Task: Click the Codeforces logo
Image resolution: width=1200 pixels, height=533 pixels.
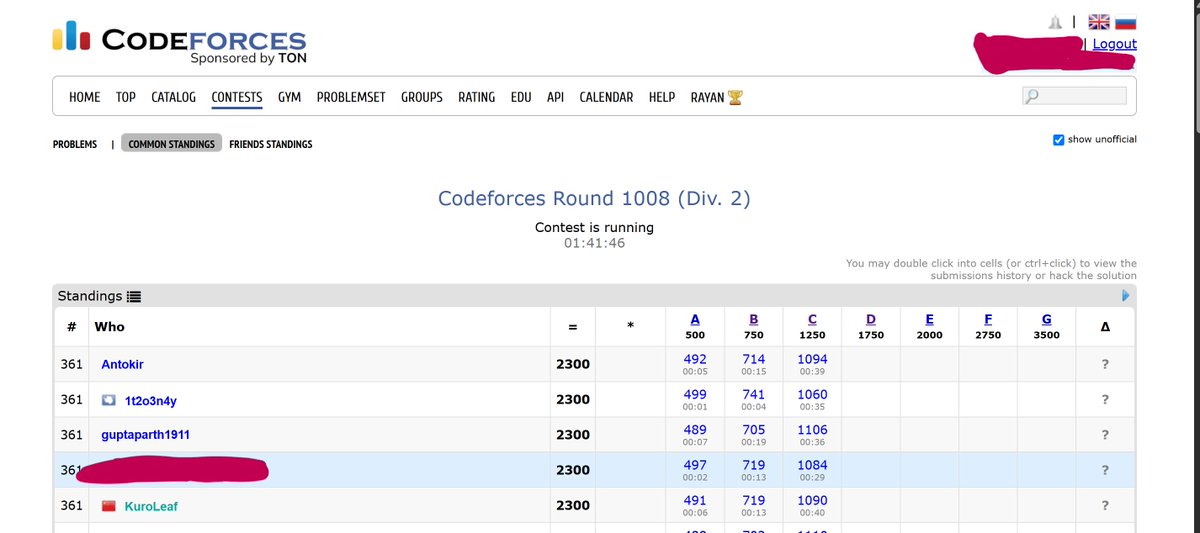Action: click(x=179, y=45)
